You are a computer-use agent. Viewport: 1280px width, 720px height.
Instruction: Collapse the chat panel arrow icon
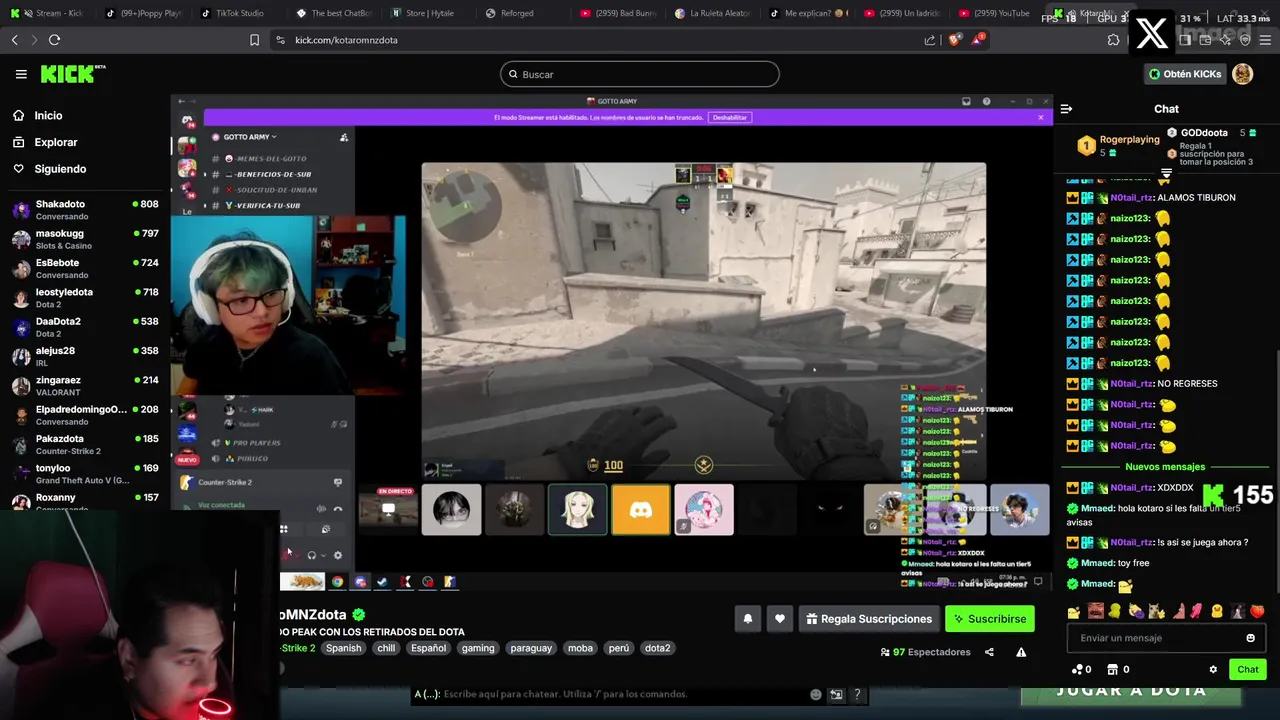tap(1066, 109)
